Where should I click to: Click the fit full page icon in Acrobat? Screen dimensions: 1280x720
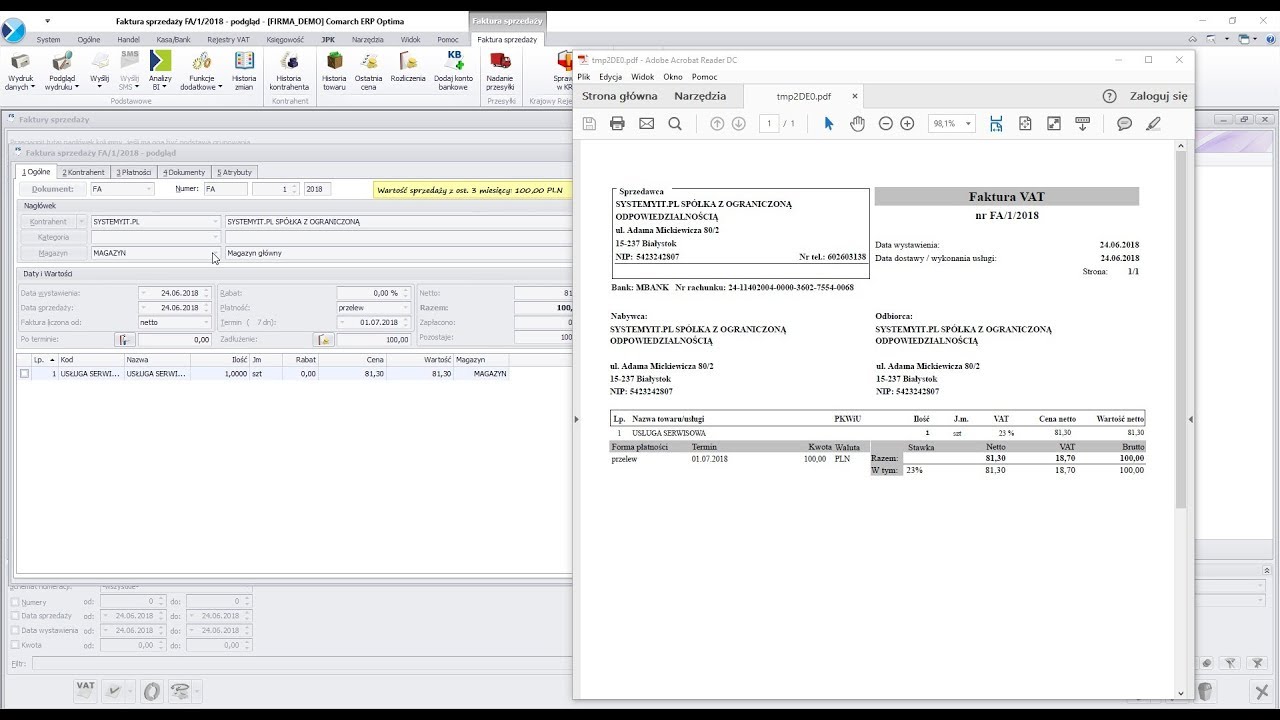tap(1025, 123)
